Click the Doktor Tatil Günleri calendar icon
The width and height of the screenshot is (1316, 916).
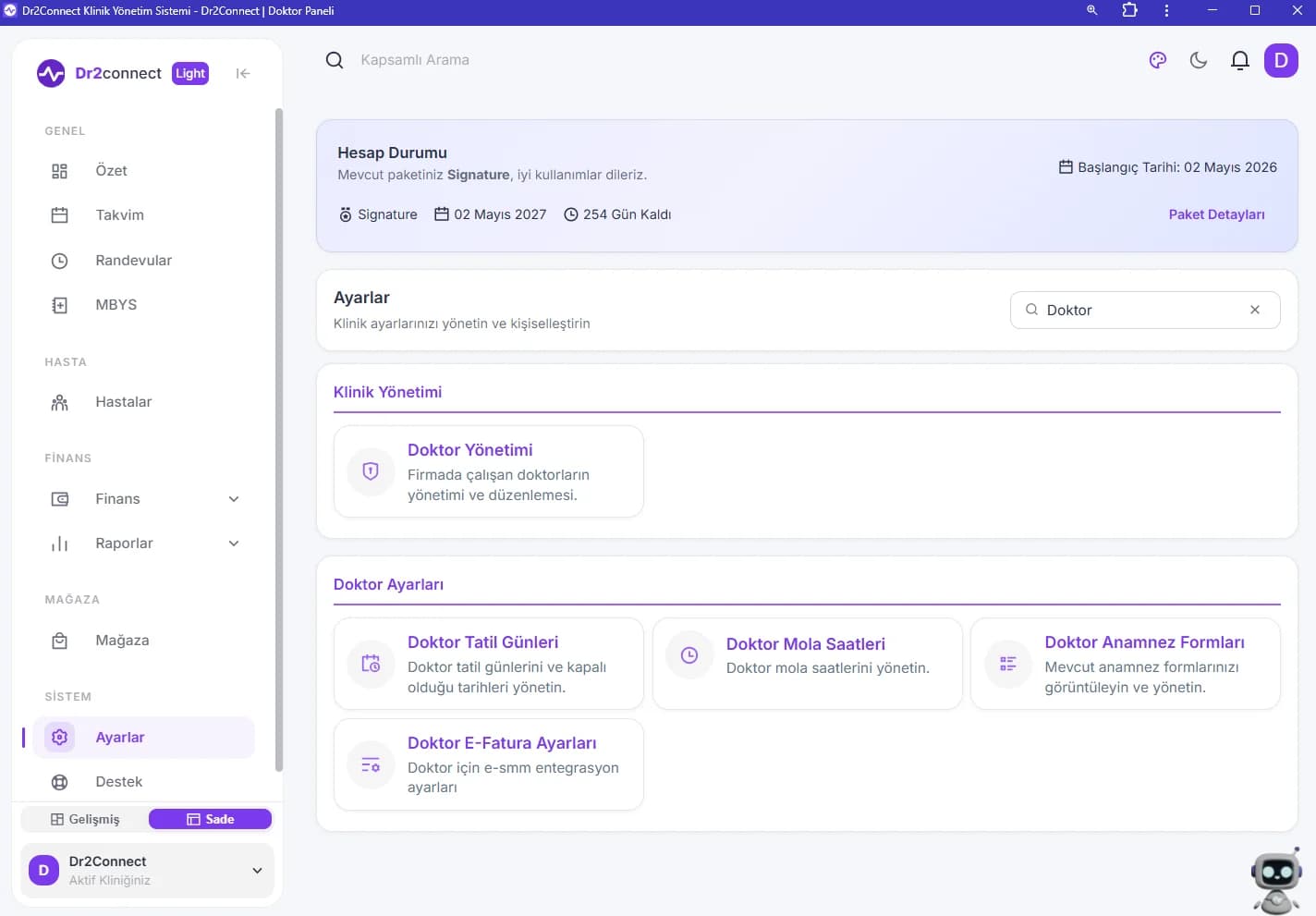click(371, 664)
